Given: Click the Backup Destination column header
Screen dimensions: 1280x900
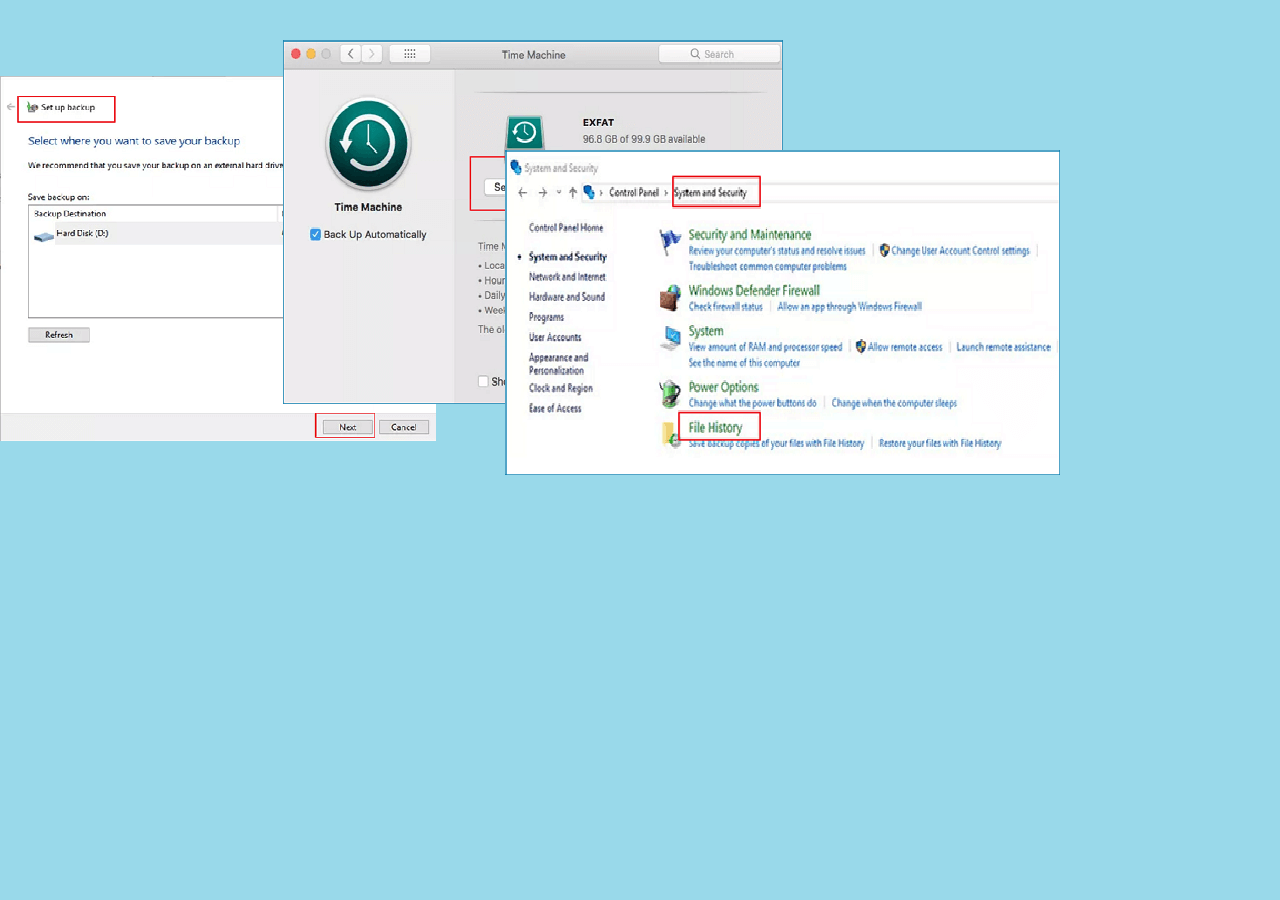Looking at the screenshot, I should tap(154, 214).
